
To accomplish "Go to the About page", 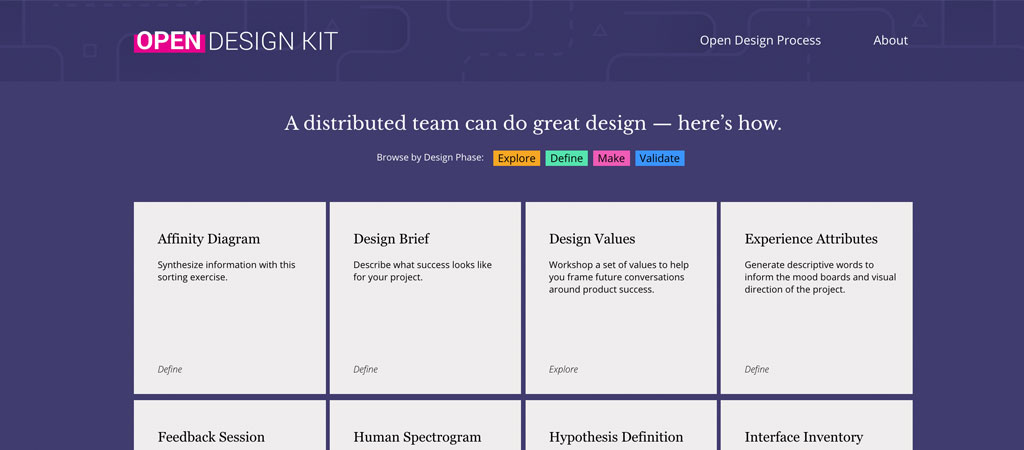I will (x=890, y=41).
